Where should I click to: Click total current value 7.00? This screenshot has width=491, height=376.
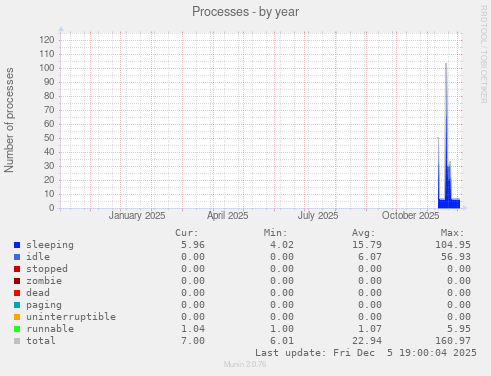click(193, 341)
